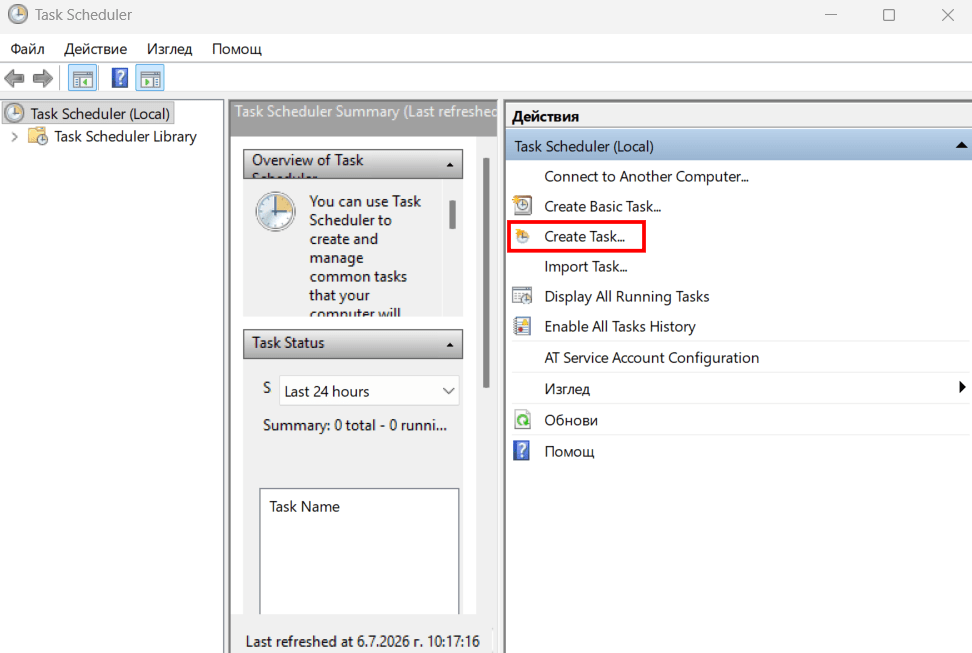Maximize the Task Scheduler window
Screen dimensions: 972x653
889,15
